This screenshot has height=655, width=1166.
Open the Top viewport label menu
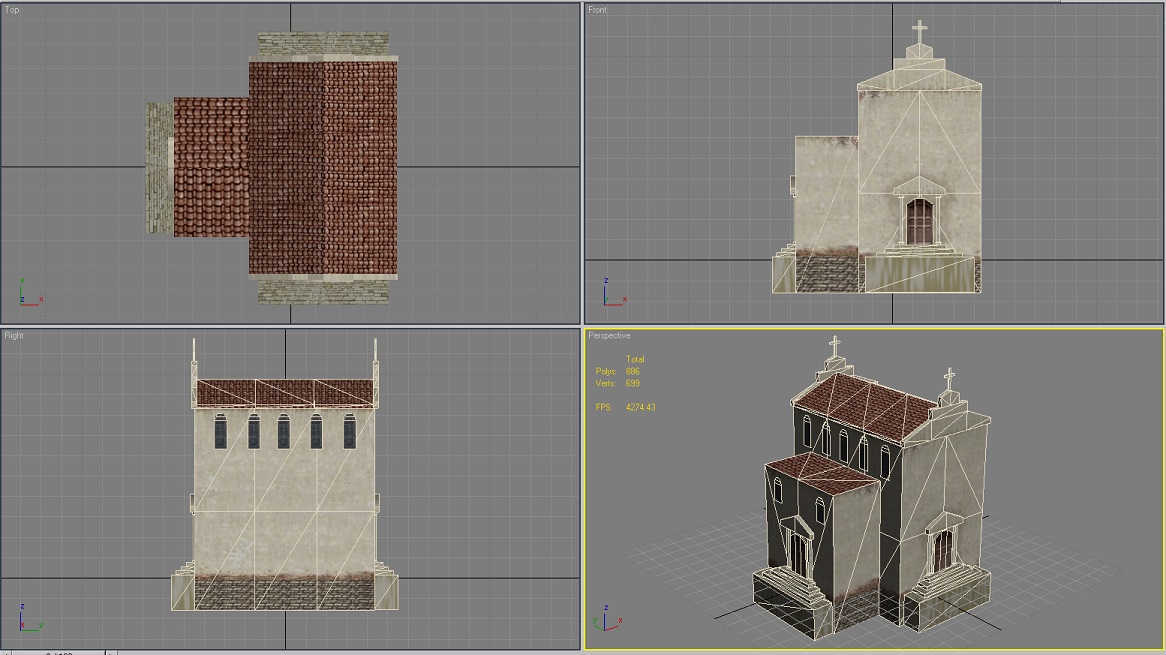coord(12,10)
